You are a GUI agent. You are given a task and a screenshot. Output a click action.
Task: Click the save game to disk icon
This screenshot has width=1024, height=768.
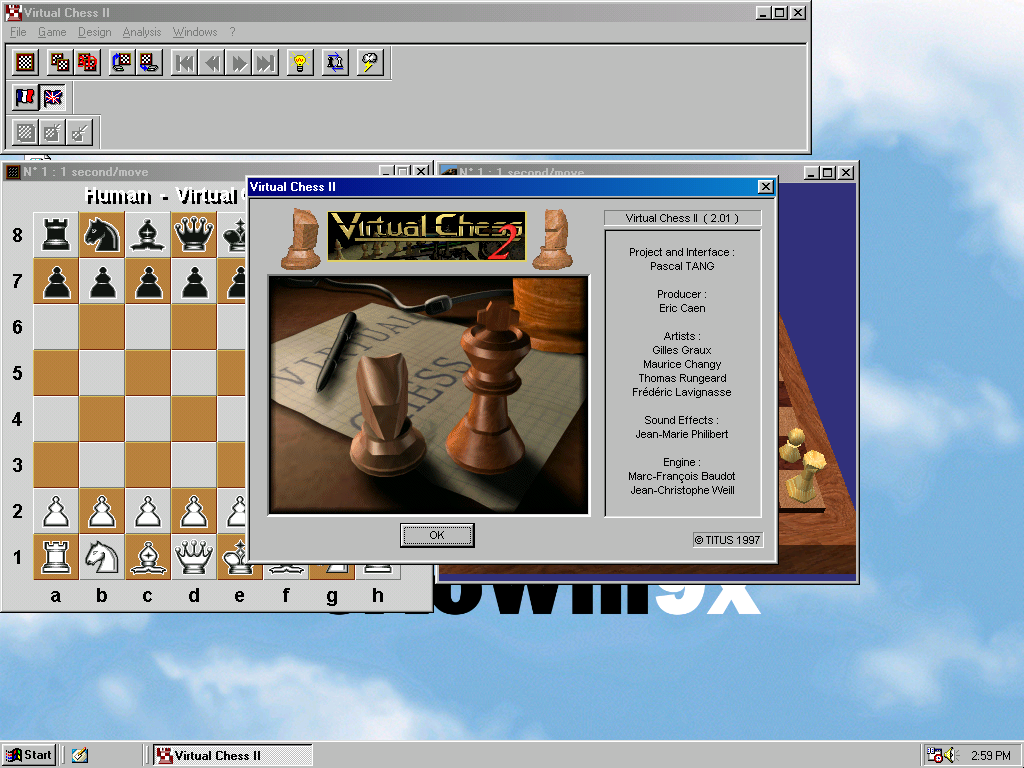pyautogui.click(x=149, y=62)
